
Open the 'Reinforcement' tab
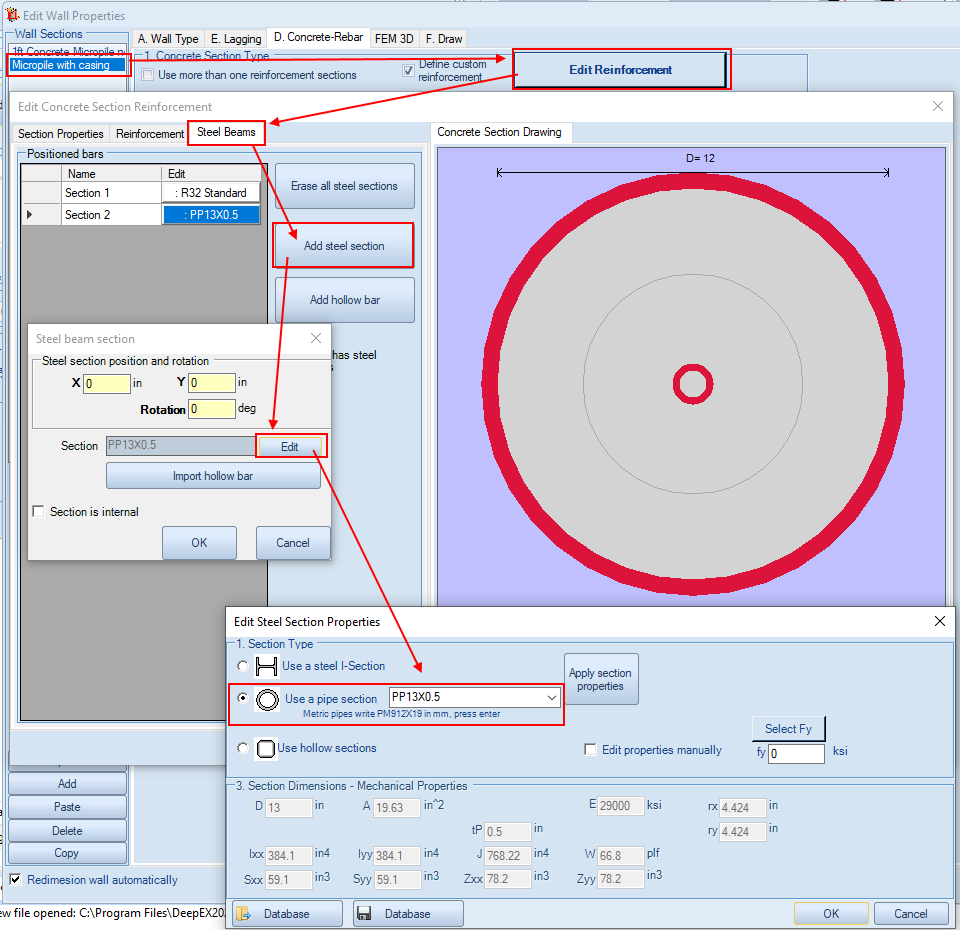[150, 133]
